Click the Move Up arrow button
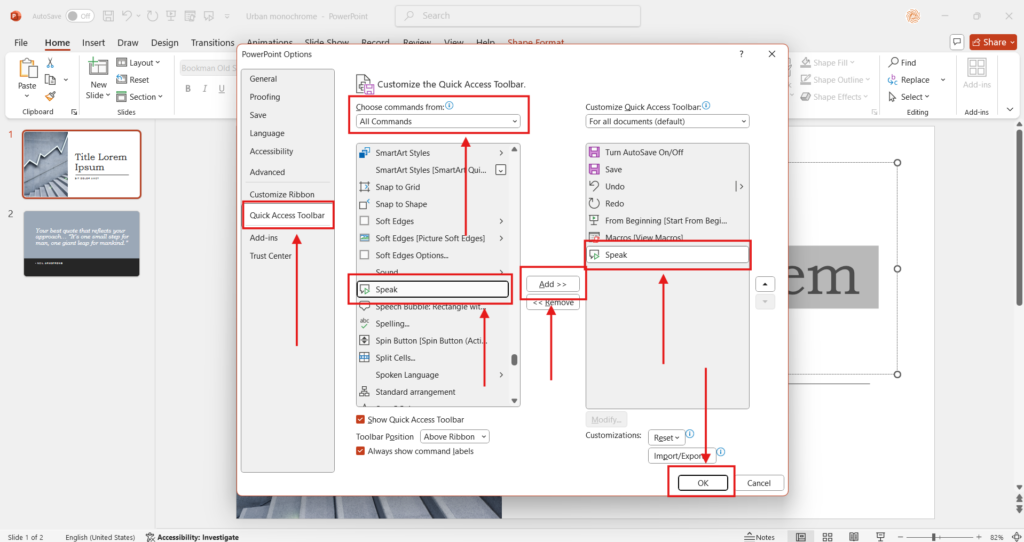Screen dimensions: 1024x542 764,284
